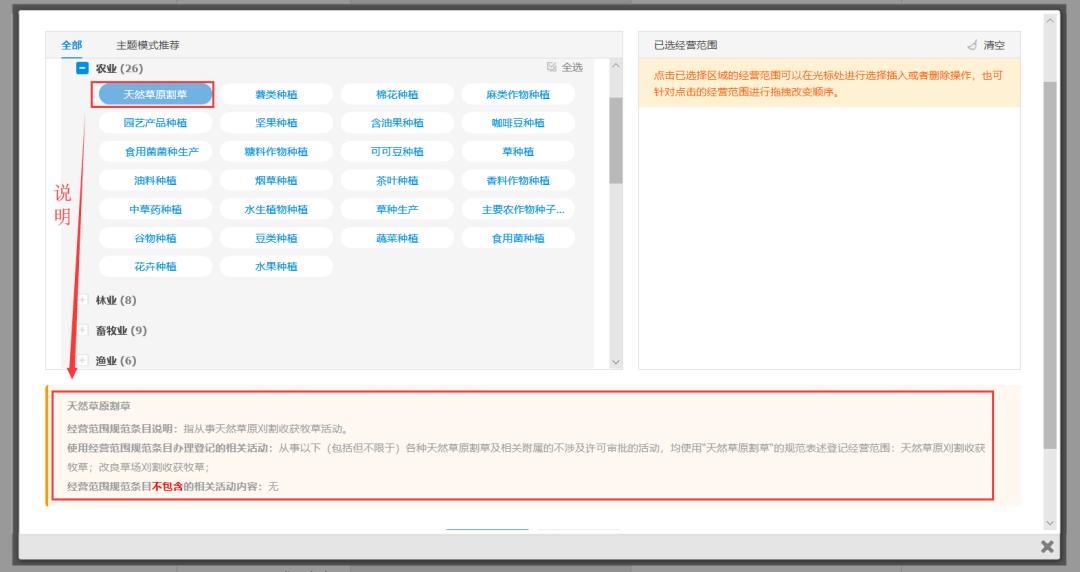Choose the 茶叶种植 option
The width and height of the screenshot is (1080, 572).
[397, 181]
